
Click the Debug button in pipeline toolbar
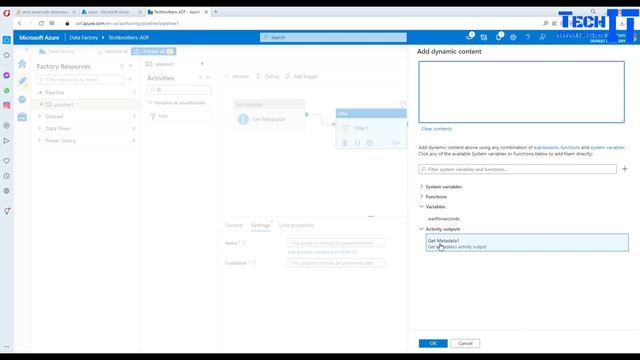point(268,76)
